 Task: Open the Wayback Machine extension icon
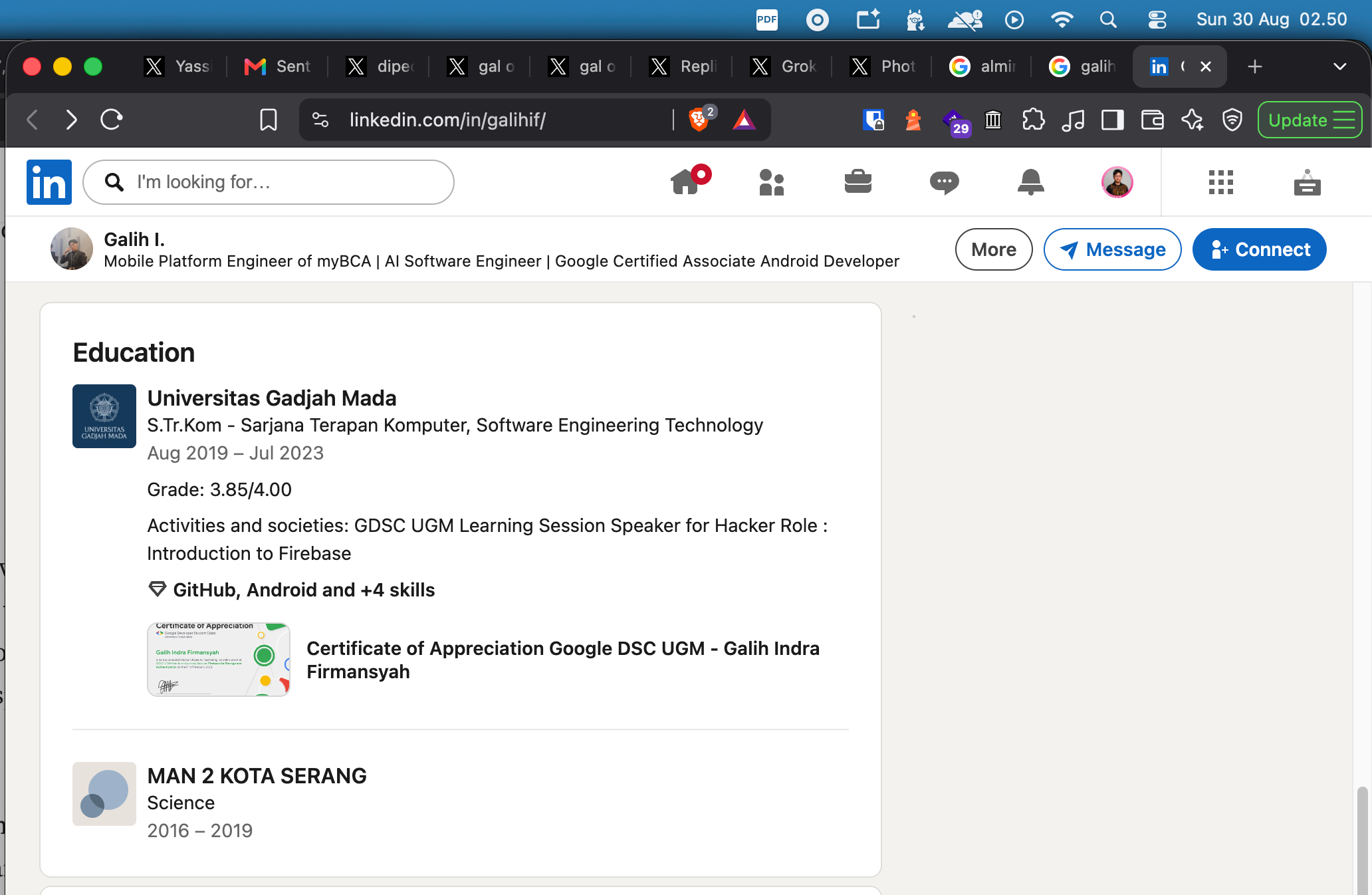[x=993, y=120]
